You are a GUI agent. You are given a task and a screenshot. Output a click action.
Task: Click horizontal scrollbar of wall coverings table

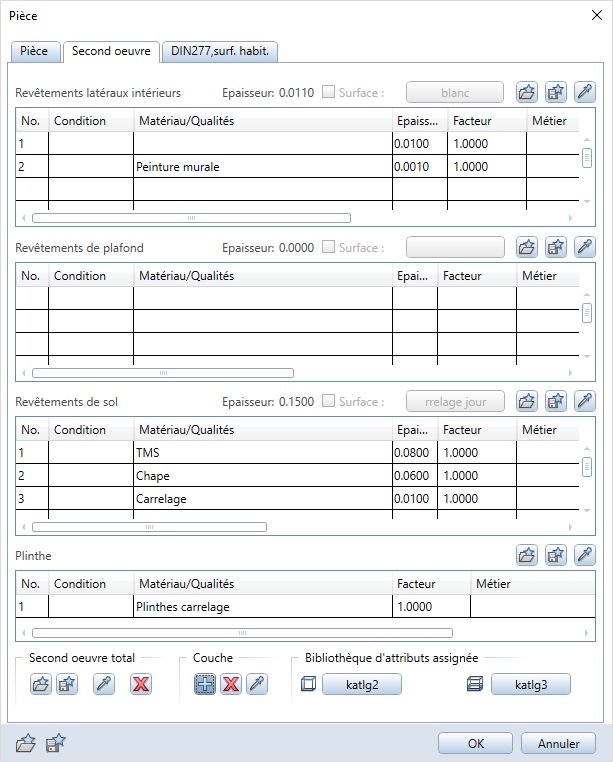(191, 218)
